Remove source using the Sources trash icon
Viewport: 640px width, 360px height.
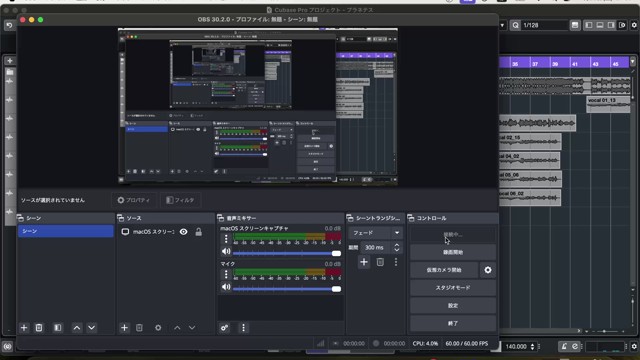point(139,328)
